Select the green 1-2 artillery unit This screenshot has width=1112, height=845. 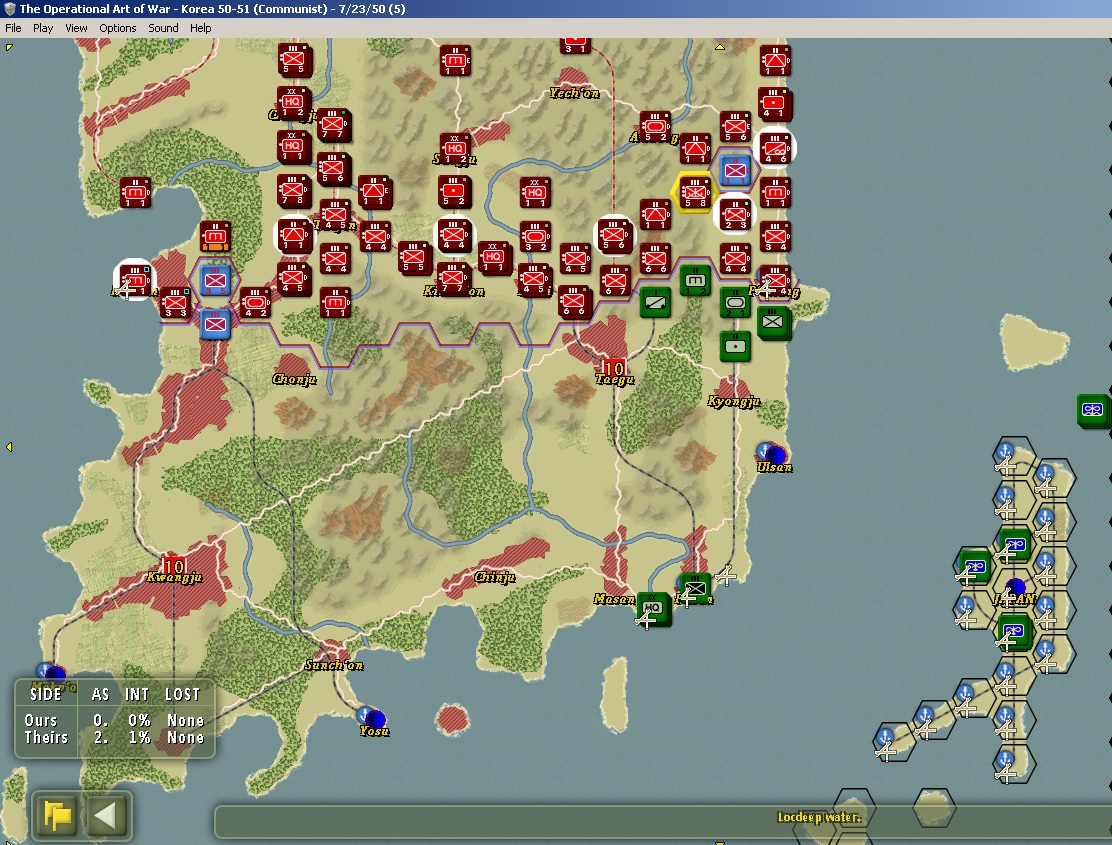695,281
